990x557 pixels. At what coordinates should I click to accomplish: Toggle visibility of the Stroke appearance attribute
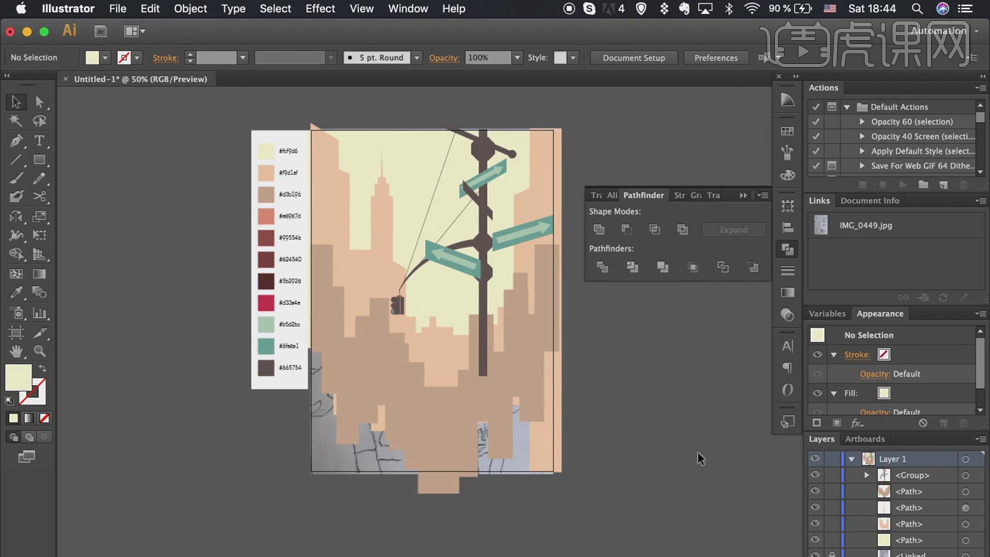pyautogui.click(x=817, y=355)
